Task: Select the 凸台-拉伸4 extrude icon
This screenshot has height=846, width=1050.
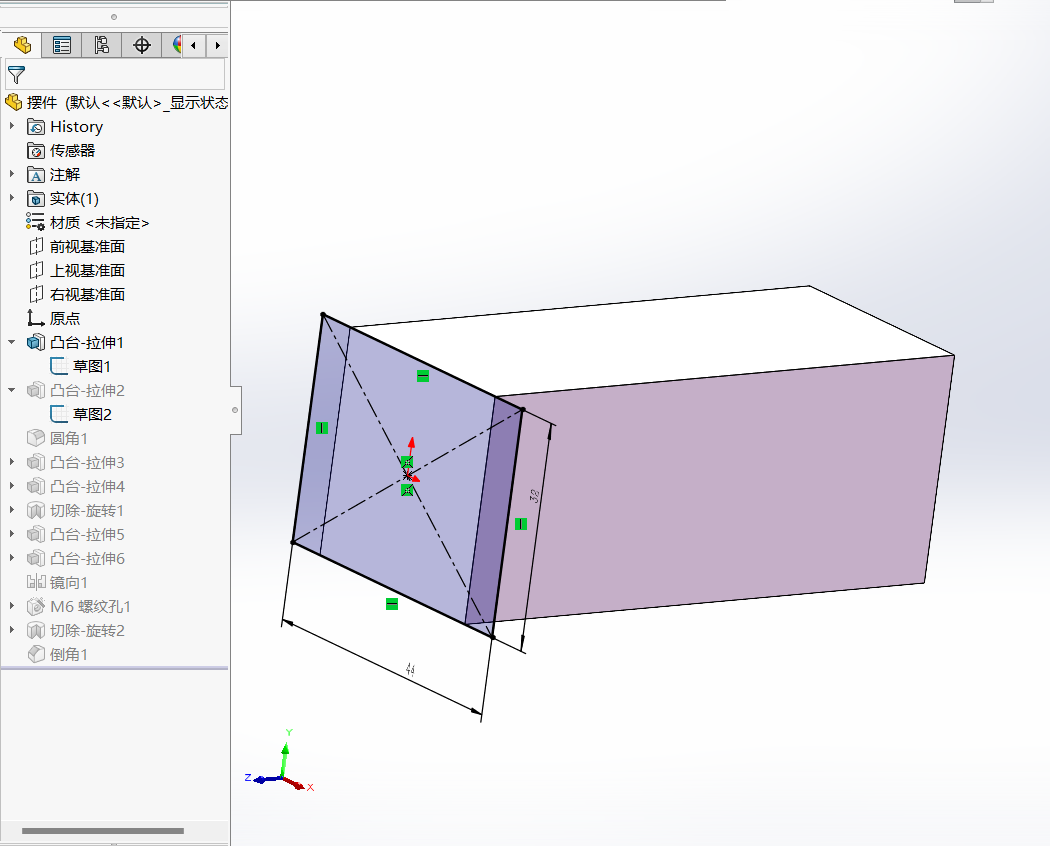Action: [35, 486]
